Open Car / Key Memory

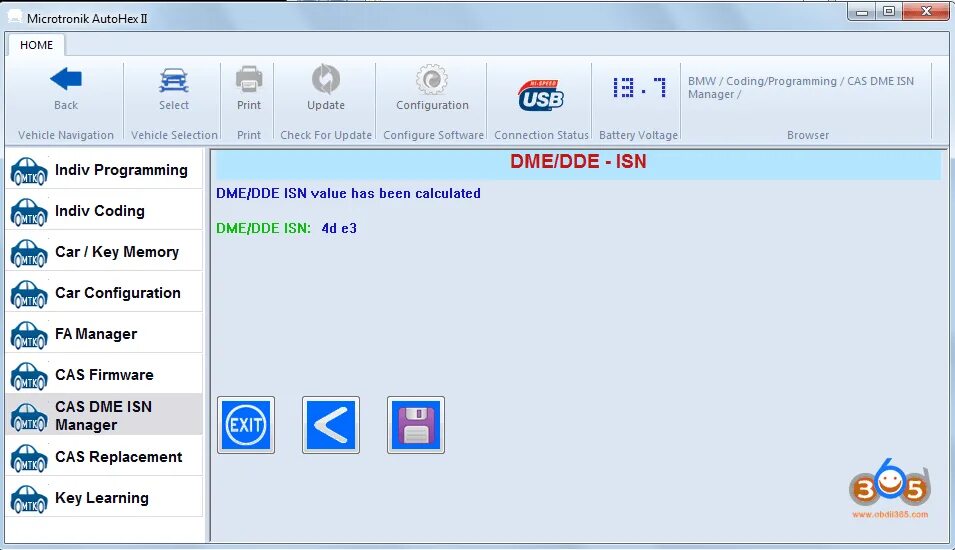(104, 252)
